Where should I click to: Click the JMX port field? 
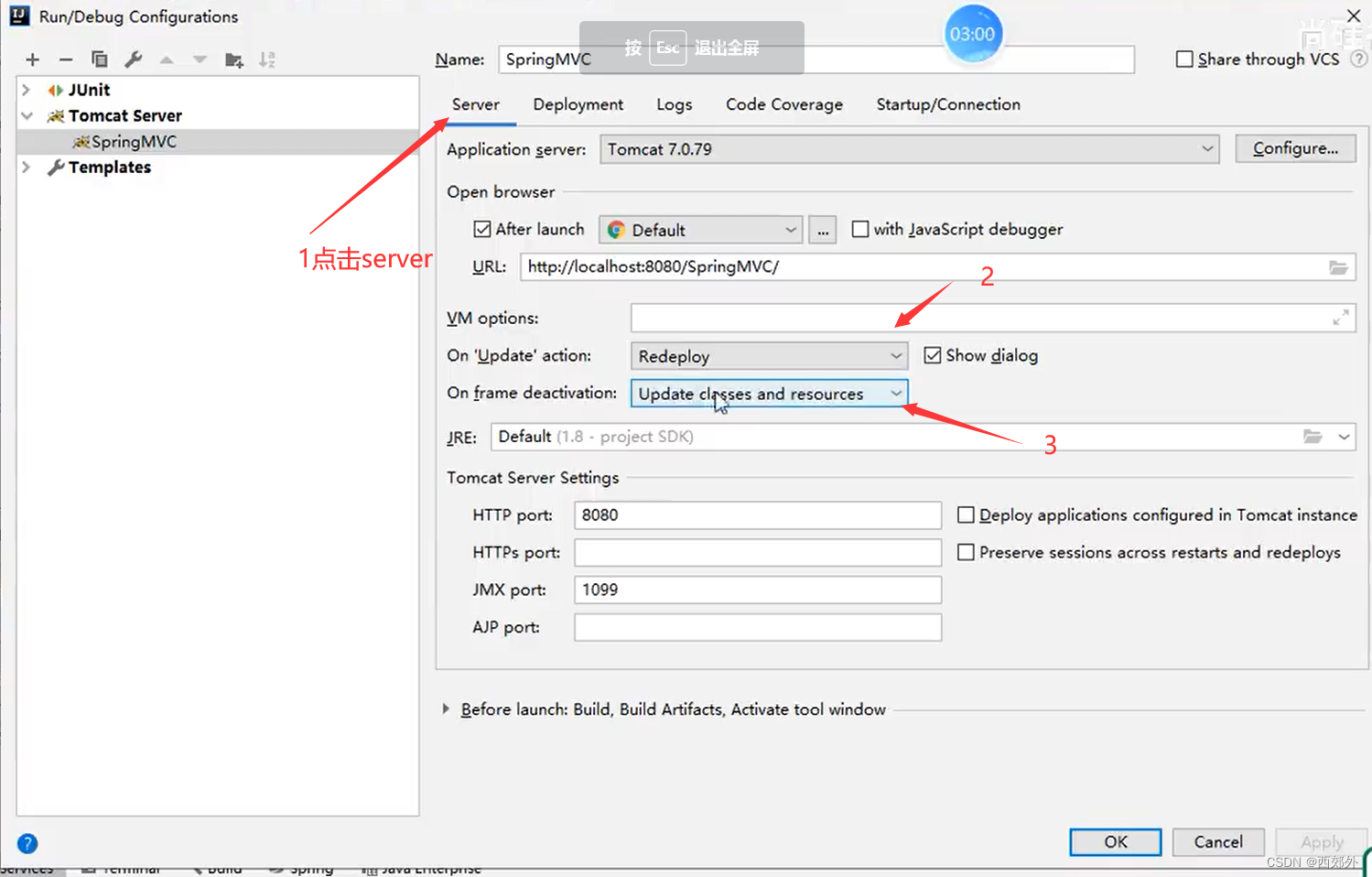pos(758,590)
